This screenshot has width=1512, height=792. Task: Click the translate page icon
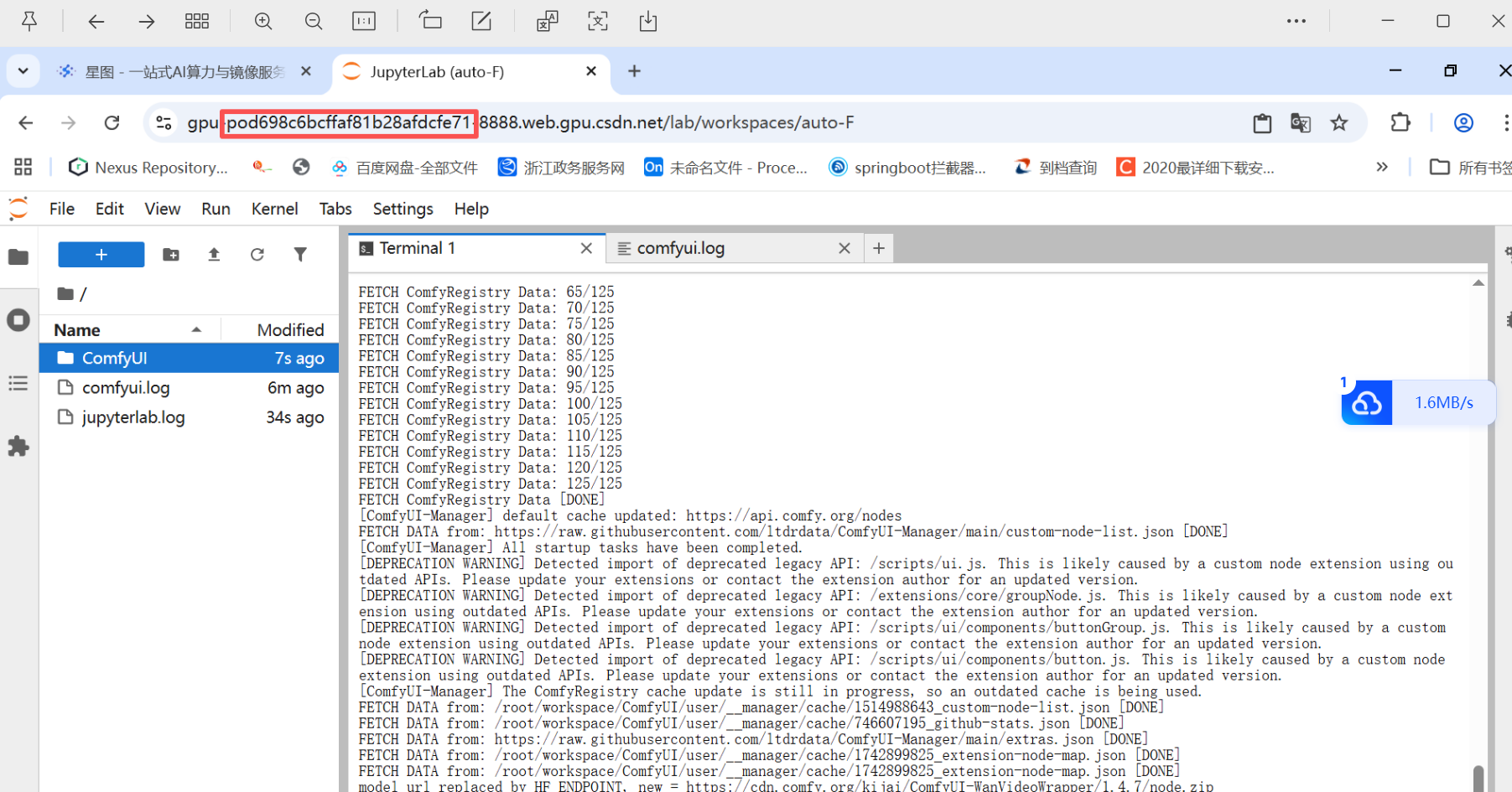pyautogui.click(x=1301, y=123)
